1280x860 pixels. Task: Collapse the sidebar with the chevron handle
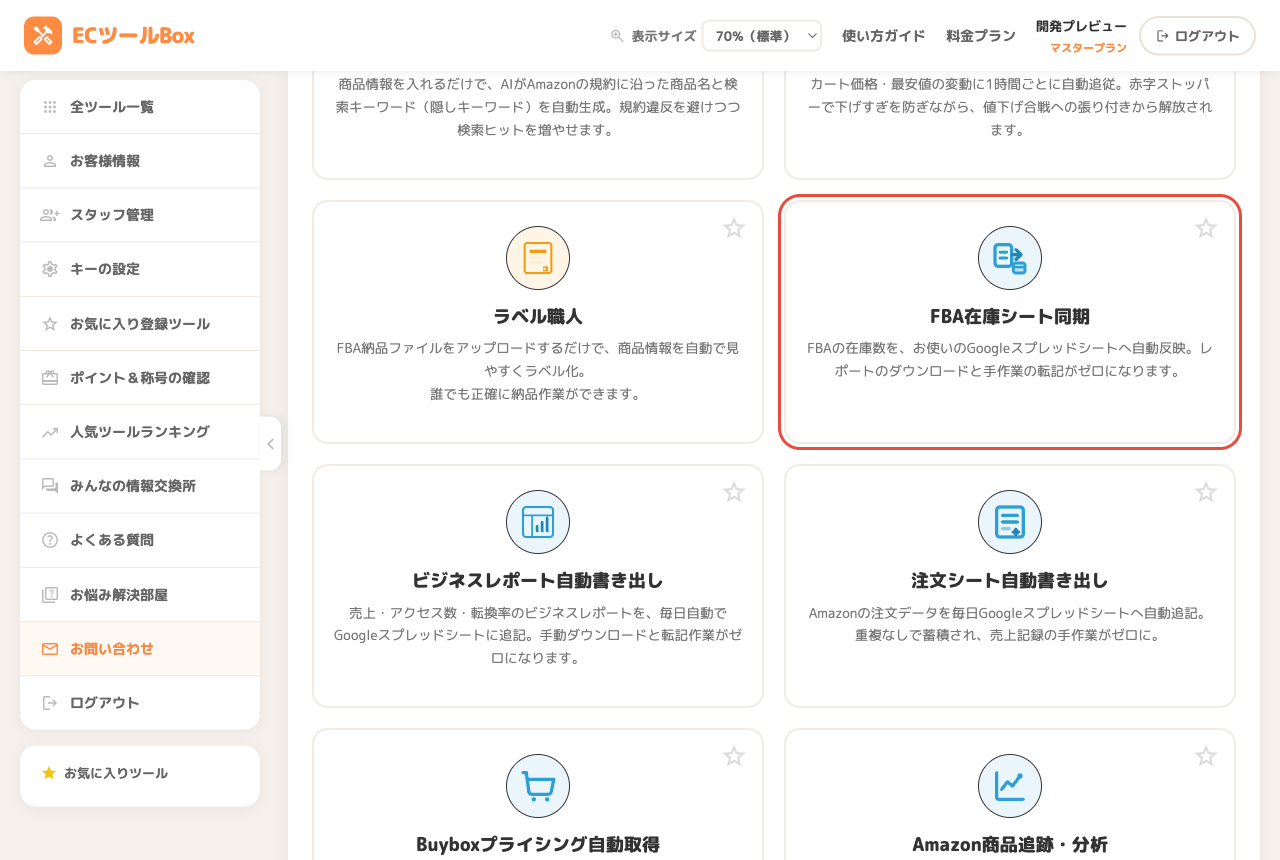(x=270, y=444)
